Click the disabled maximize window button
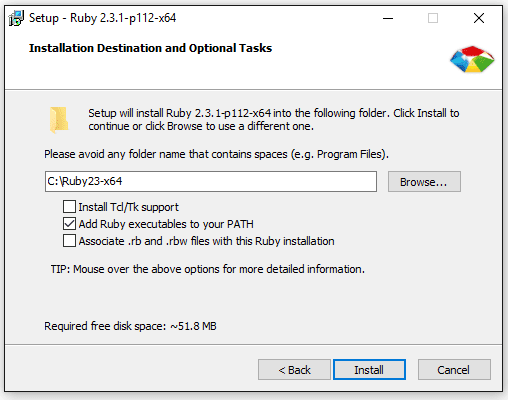 point(433,18)
